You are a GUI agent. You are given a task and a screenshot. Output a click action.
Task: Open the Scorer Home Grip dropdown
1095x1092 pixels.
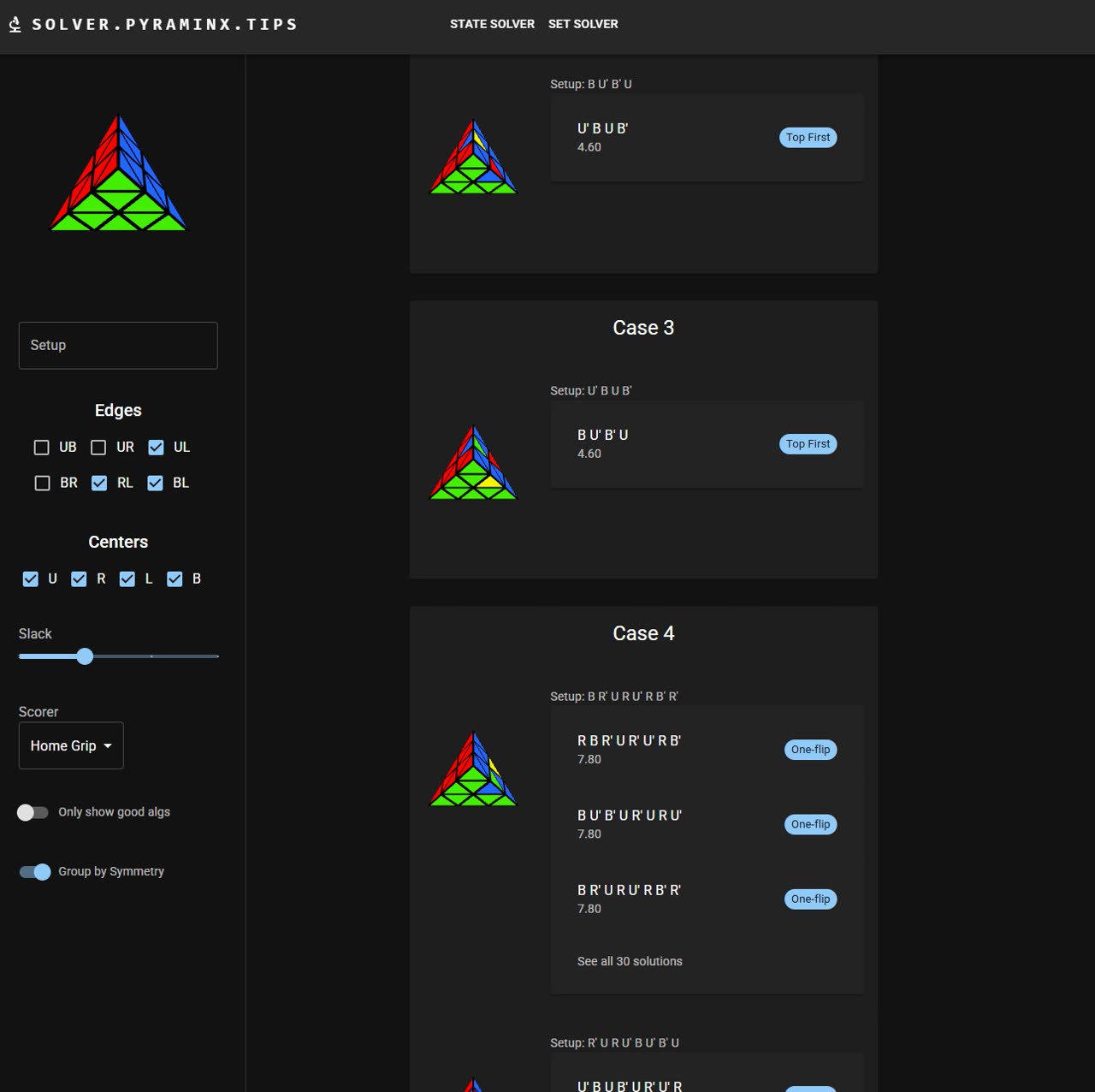tap(71, 745)
